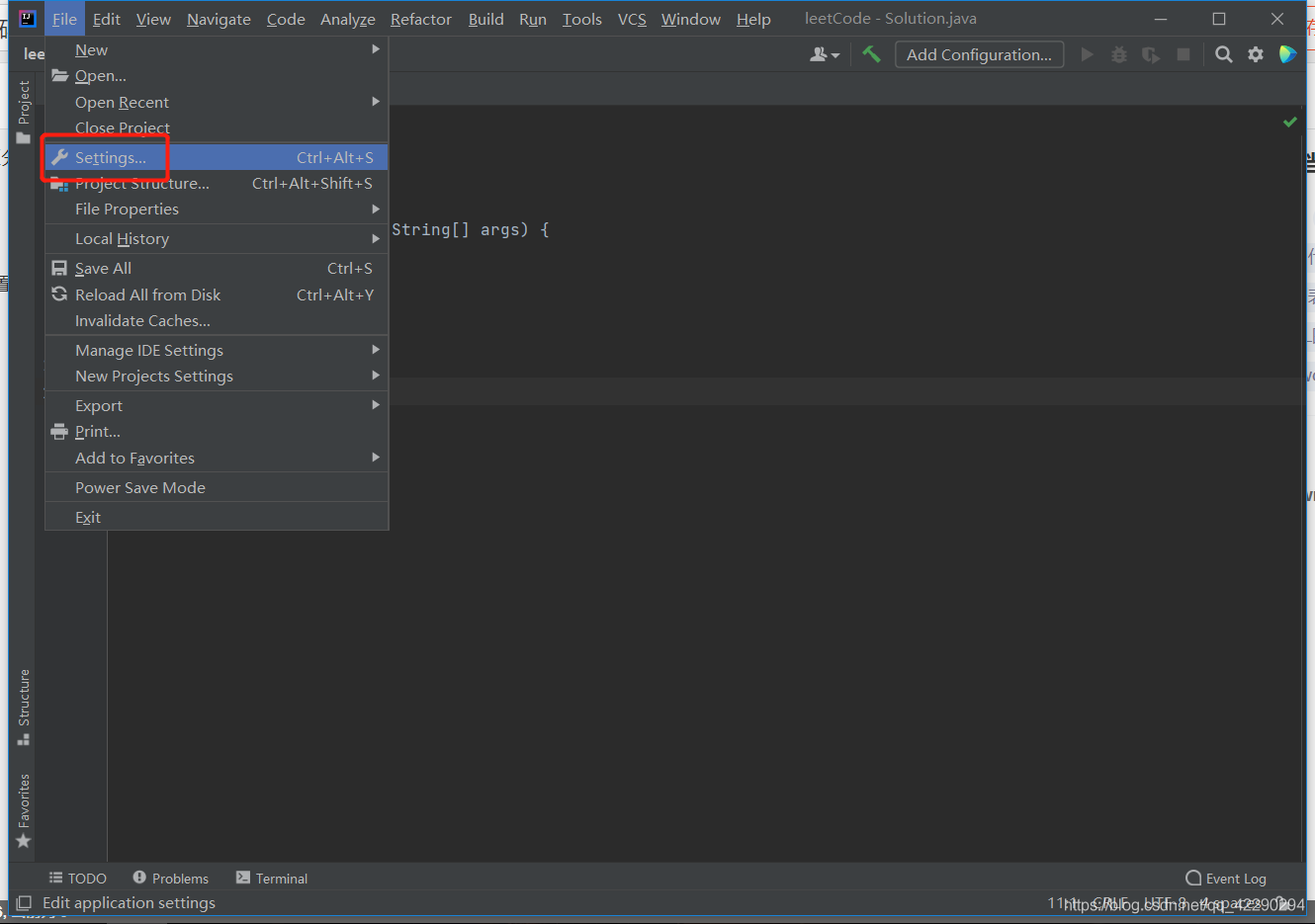
Task: Open the Event Log
Action: click(1226, 879)
